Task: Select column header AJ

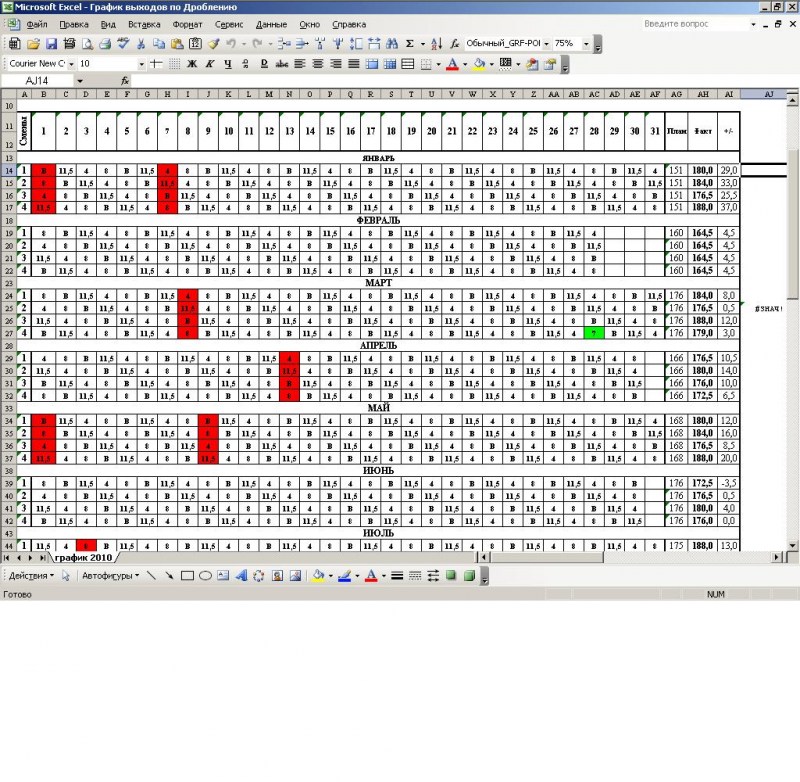Action: (x=768, y=94)
